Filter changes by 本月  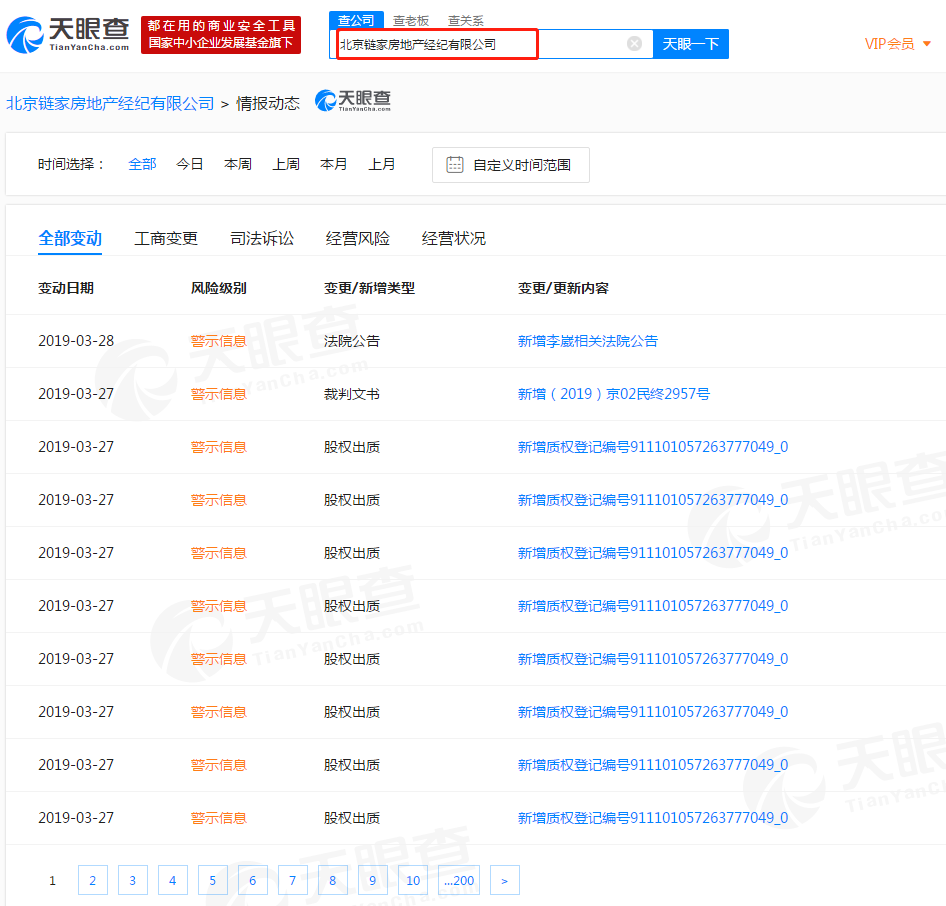click(x=333, y=164)
